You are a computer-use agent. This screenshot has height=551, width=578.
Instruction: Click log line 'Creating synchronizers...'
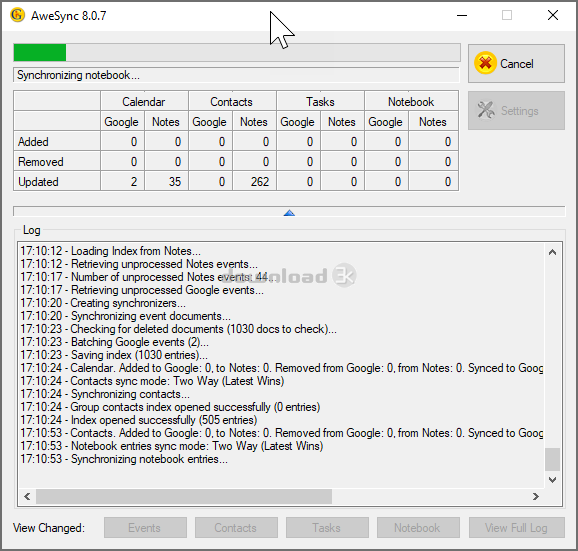[x=103, y=303]
